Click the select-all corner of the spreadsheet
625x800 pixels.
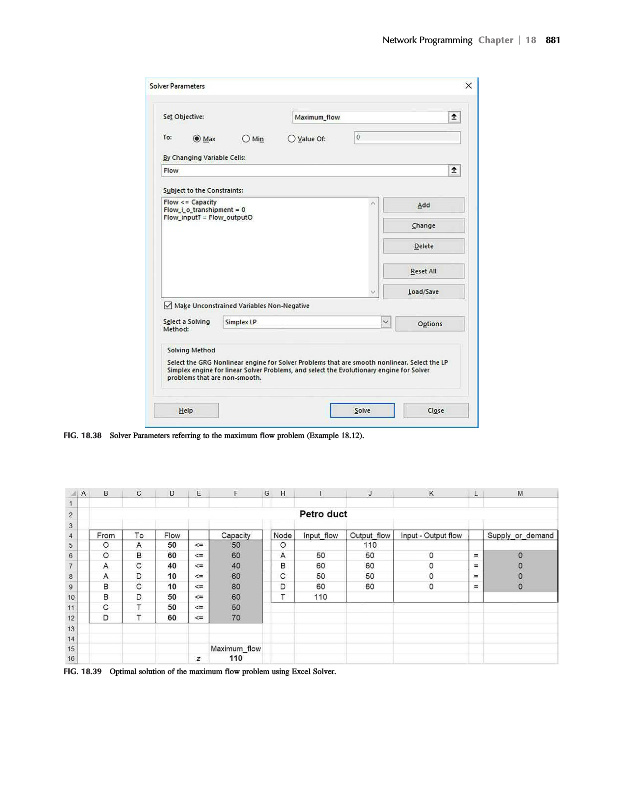coord(75,493)
